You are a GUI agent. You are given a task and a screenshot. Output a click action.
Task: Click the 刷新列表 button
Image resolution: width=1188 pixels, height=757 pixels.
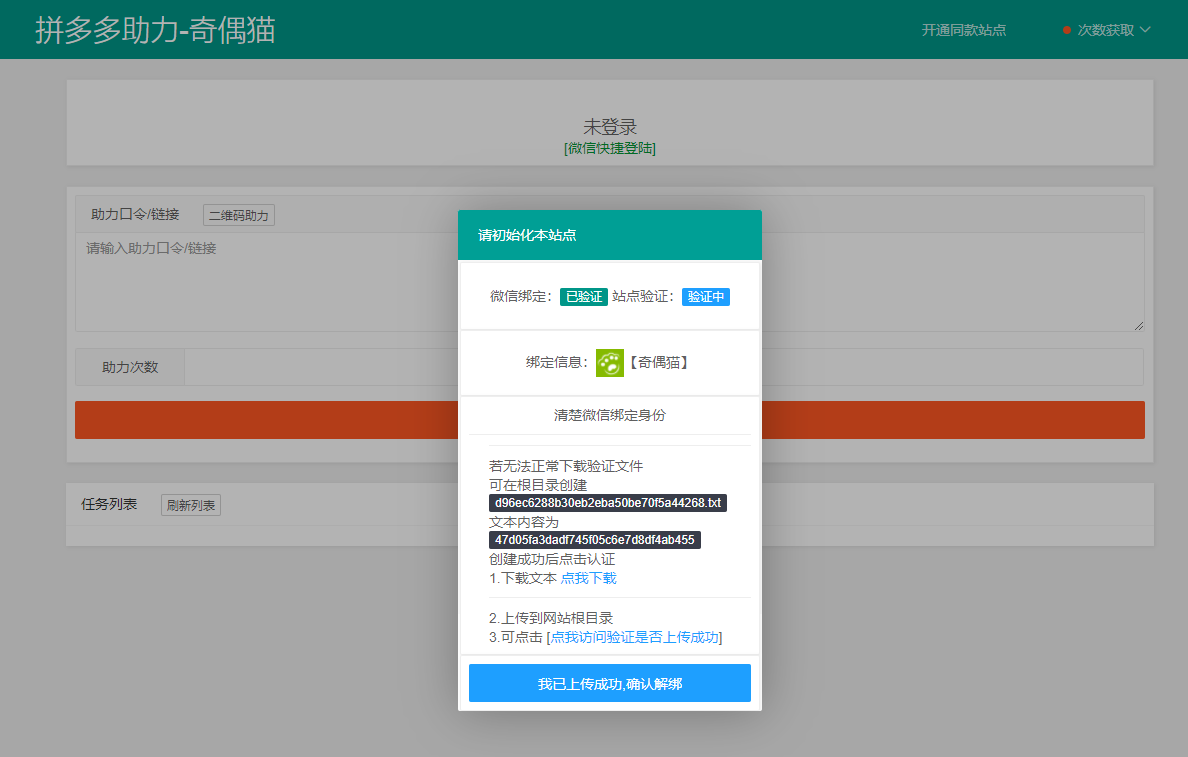(x=191, y=505)
